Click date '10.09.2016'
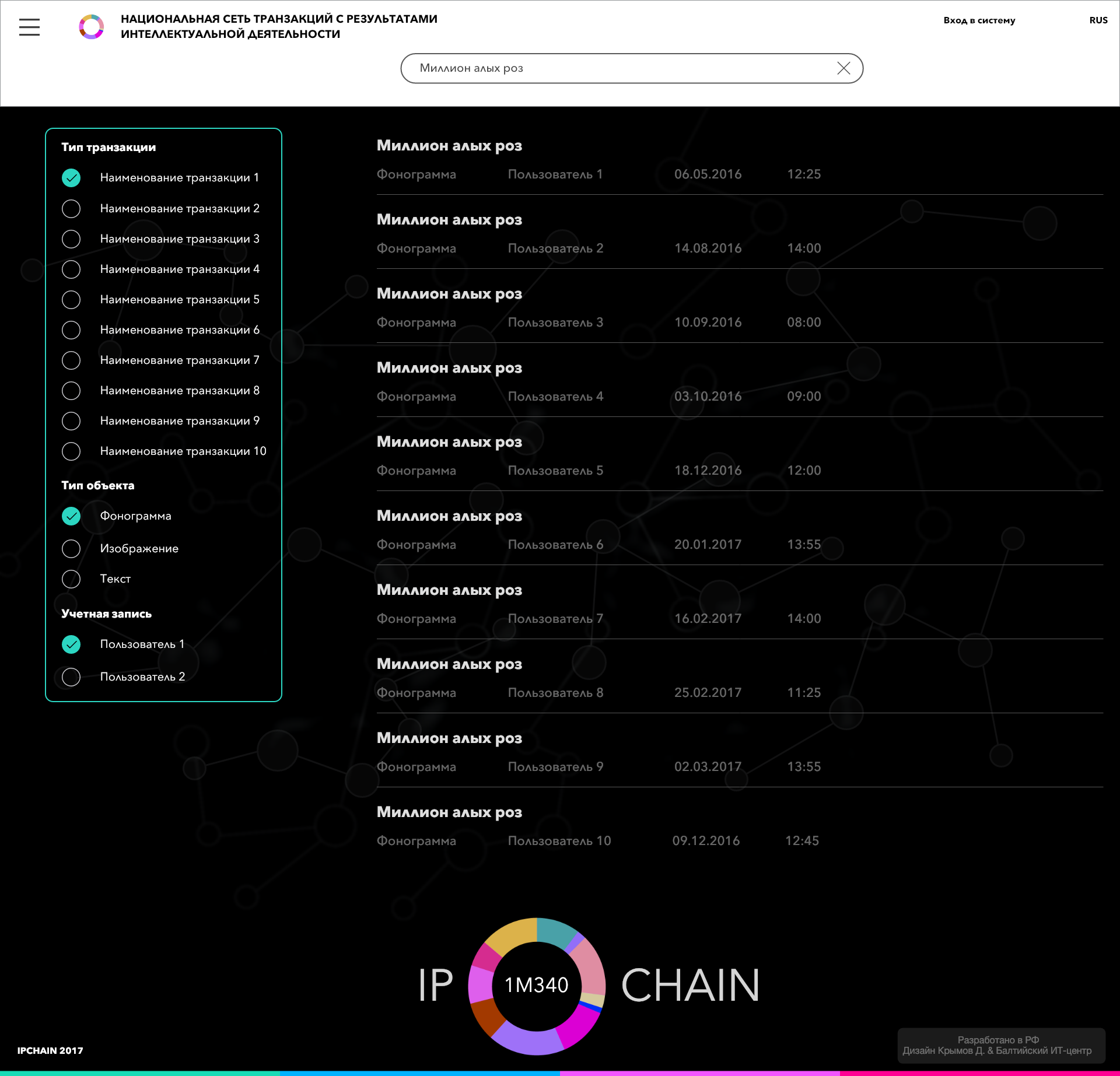The image size is (1120, 1076). click(708, 323)
